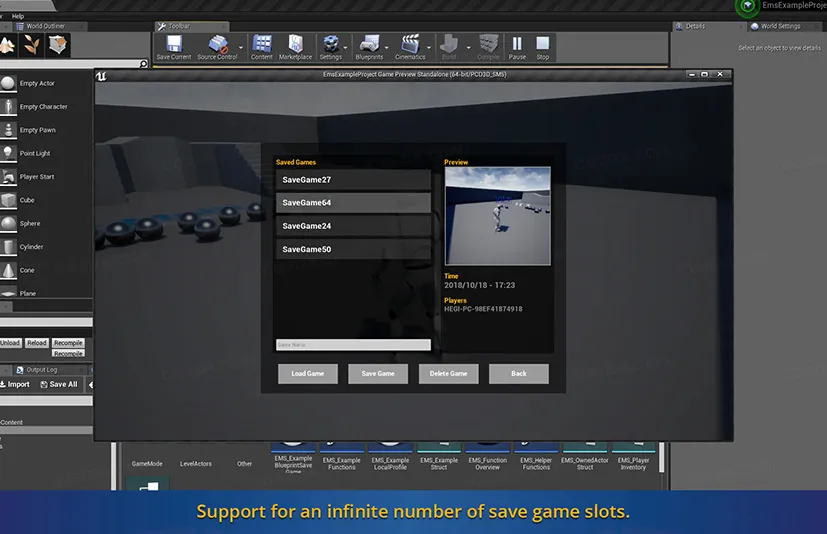Select the EMS_Player Inventory asset

click(633, 458)
